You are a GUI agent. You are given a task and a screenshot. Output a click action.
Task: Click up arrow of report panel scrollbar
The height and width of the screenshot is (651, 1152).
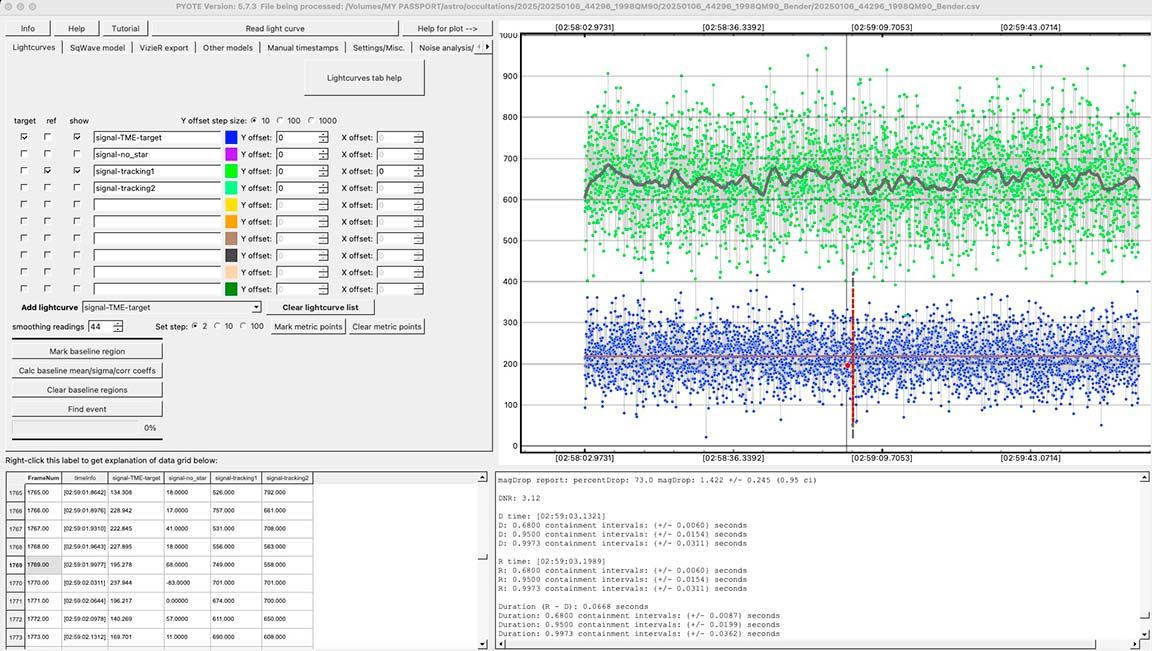tap(1144, 478)
